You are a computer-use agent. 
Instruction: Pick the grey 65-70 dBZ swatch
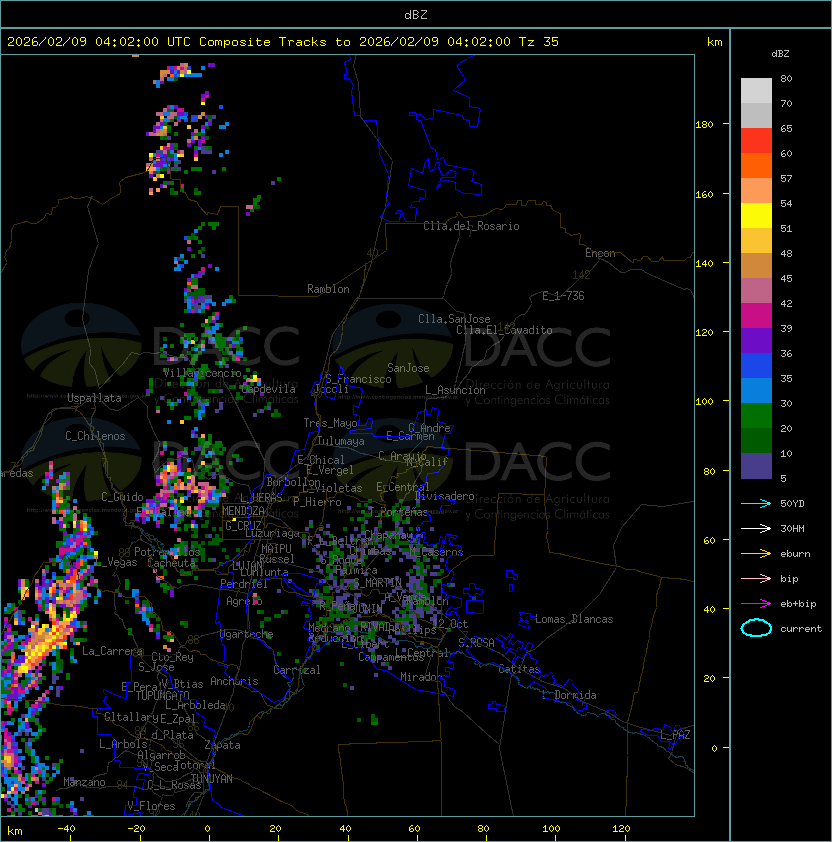click(756, 115)
